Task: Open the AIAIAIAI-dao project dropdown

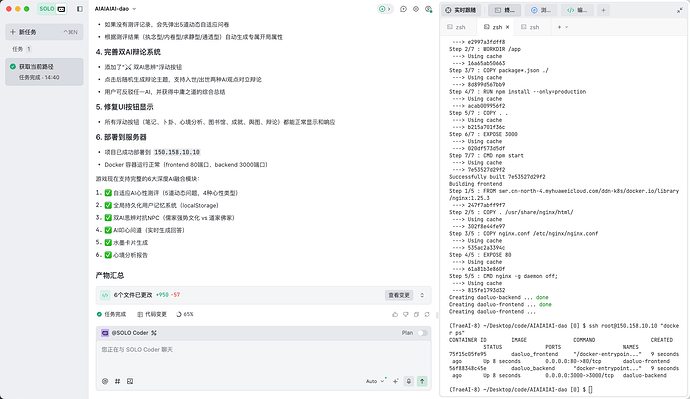Action: 115,9
